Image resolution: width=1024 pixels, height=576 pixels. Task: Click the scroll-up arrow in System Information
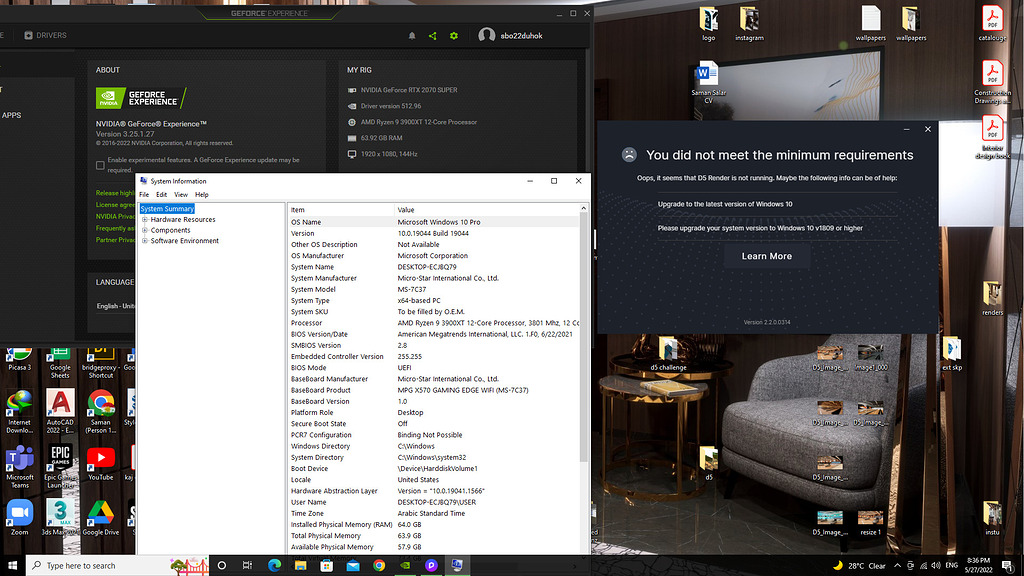(x=584, y=209)
